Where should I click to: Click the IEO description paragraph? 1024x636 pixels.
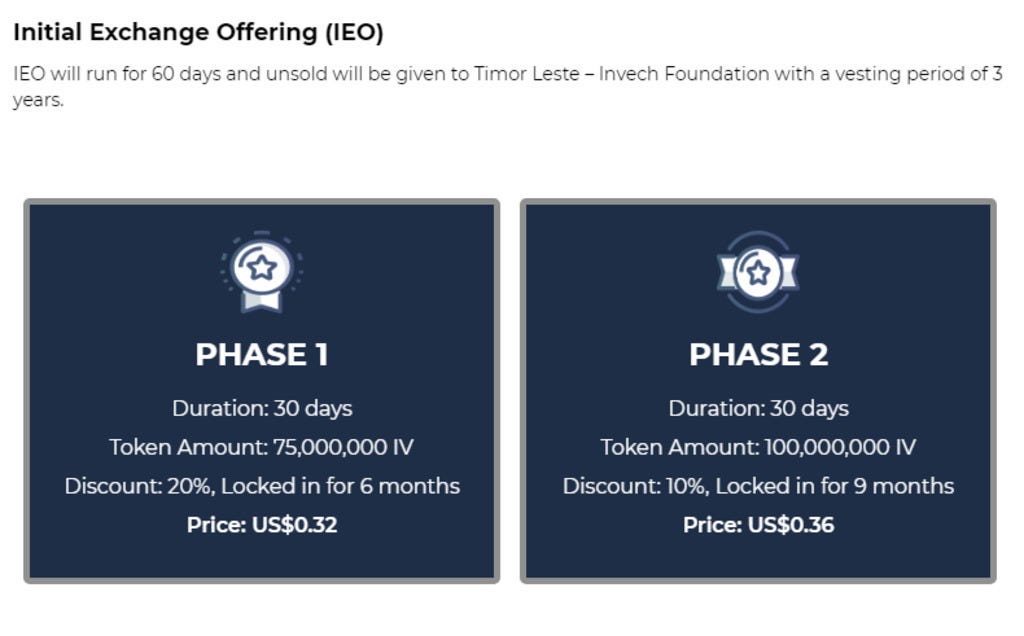(x=507, y=86)
